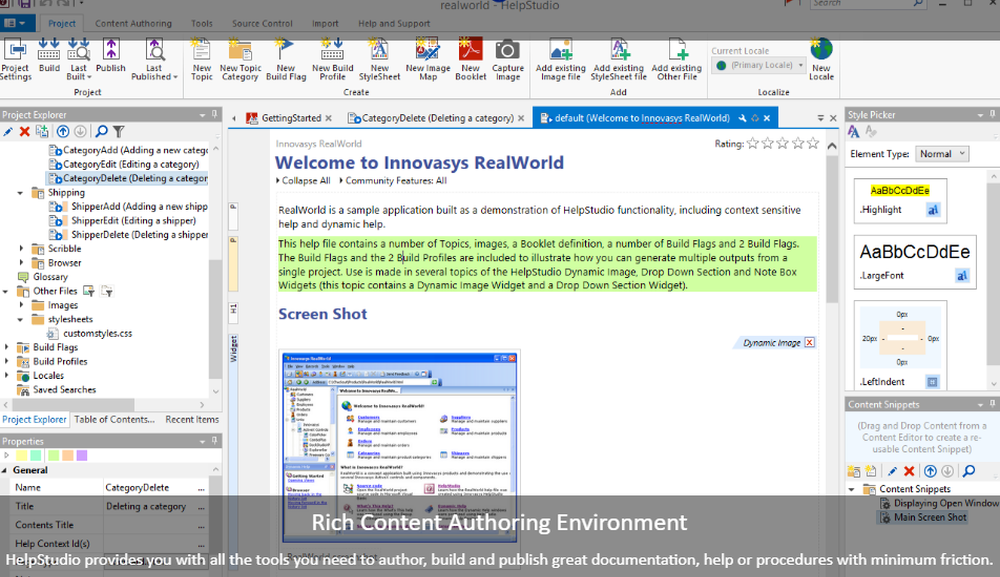Screen dimensions: 1000x577
Task: Click the ellipsis button beside Title property
Action: (202, 507)
